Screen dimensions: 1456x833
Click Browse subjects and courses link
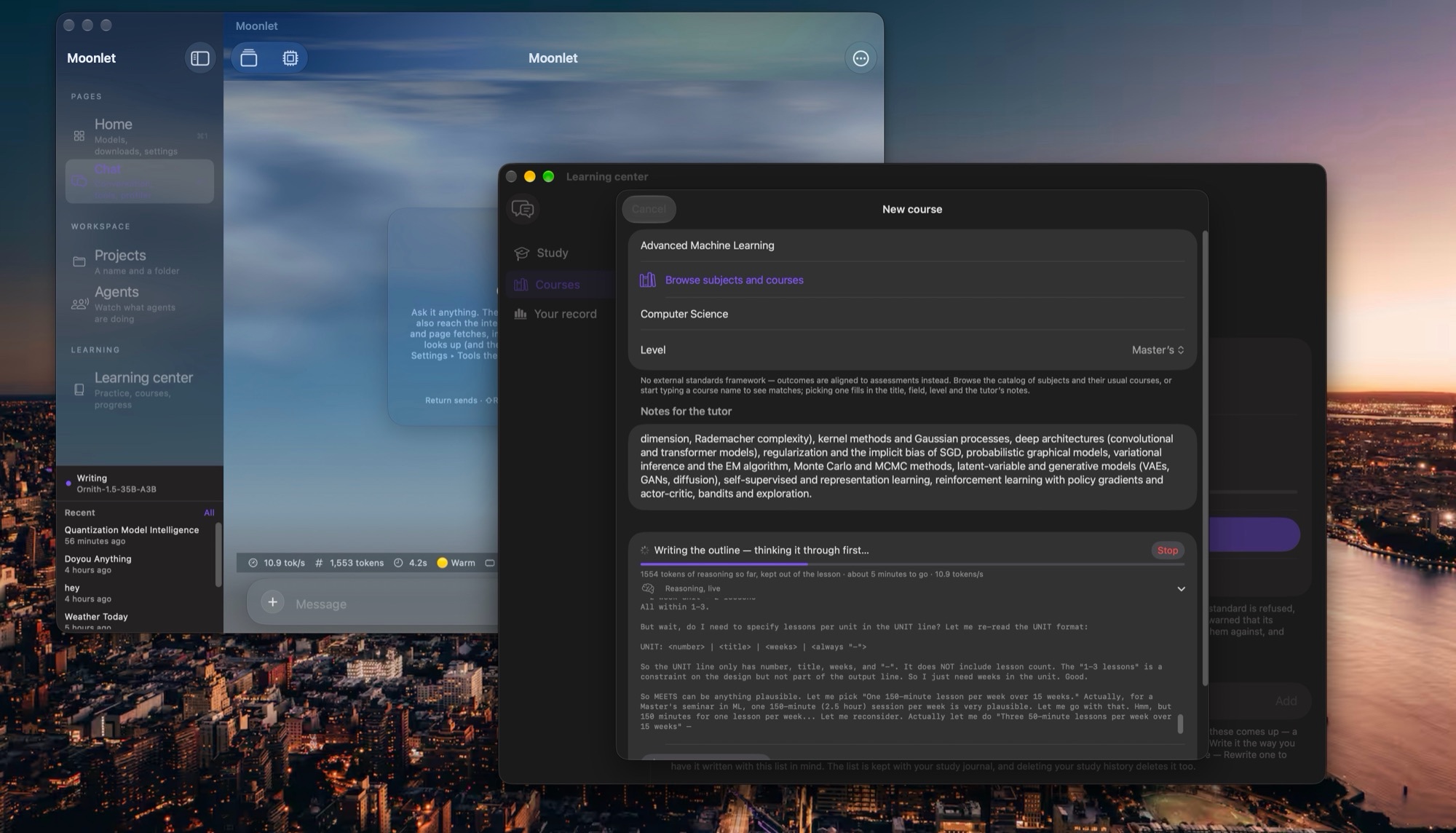click(734, 280)
